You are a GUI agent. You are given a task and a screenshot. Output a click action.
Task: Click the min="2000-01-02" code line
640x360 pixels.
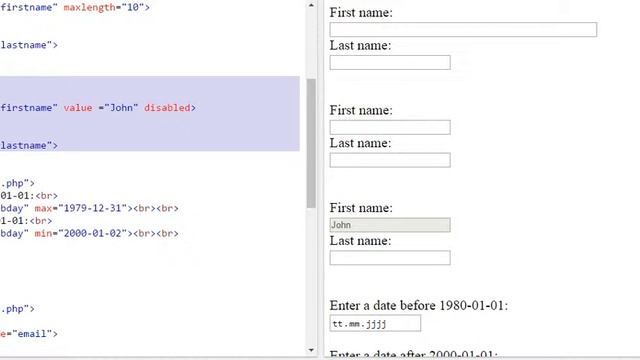pyautogui.click(x=89, y=233)
